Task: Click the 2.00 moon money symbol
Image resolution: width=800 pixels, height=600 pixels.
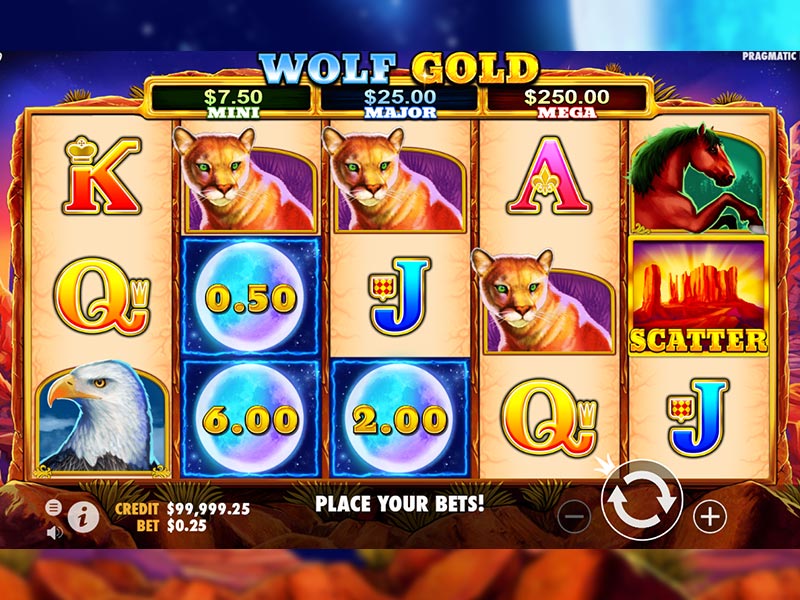Action: pos(399,419)
